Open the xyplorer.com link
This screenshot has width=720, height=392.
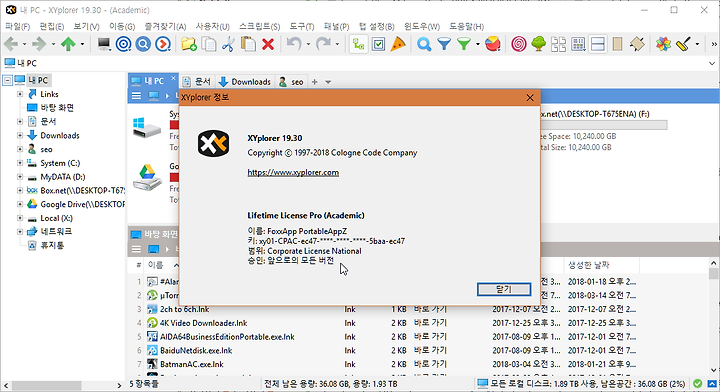[x=293, y=173]
